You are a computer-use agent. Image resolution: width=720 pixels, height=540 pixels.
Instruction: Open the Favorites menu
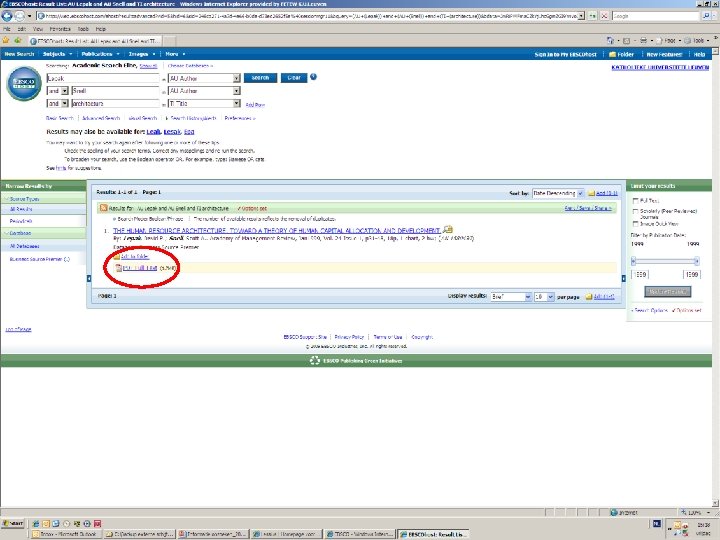[x=60, y=29]
